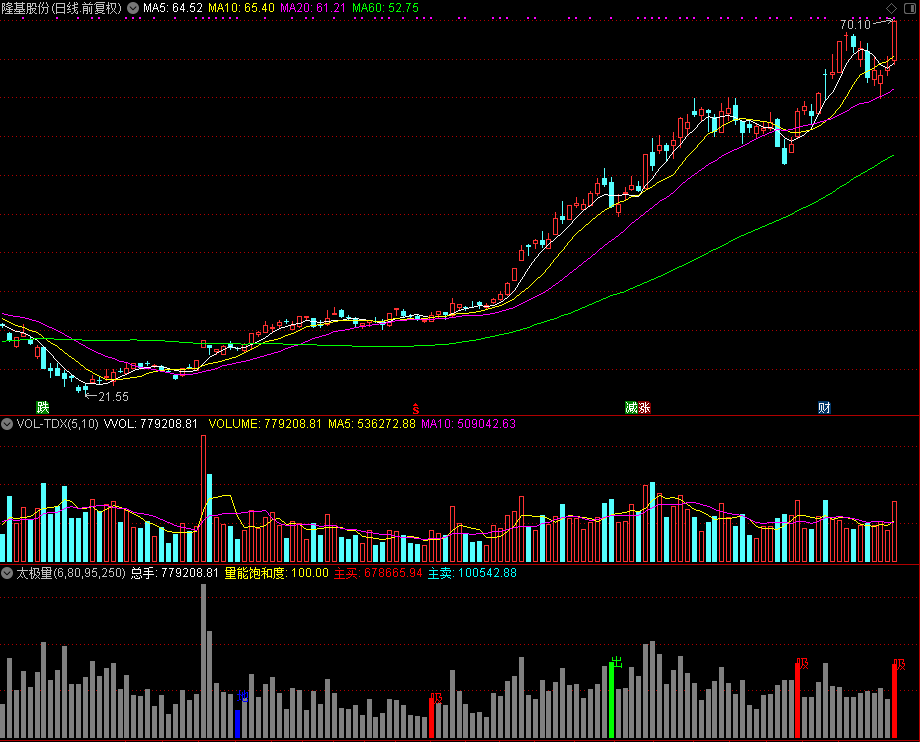Click the green signal bar below 出
This screenshot has height=742, width=920.
coord(611,701)
